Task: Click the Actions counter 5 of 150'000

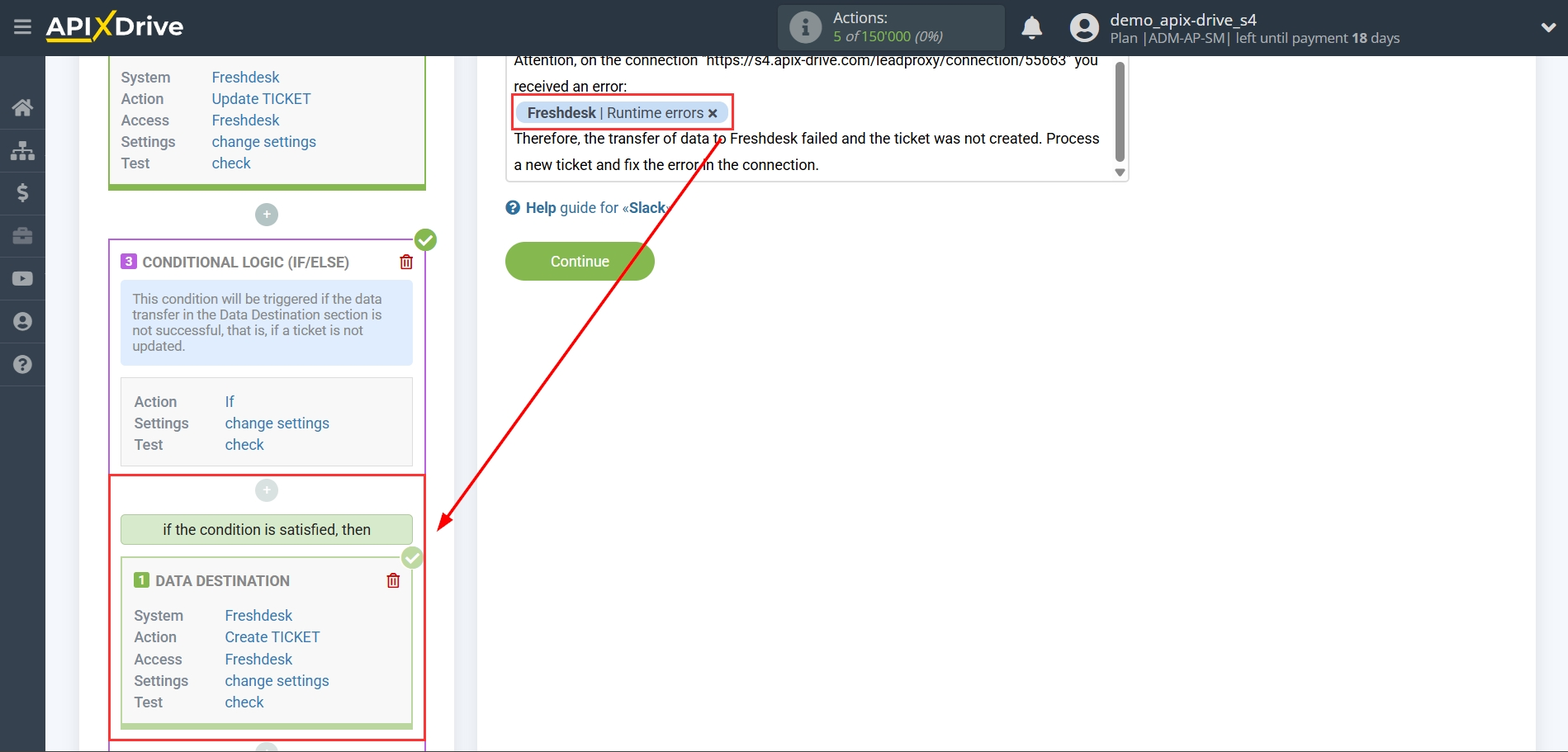Action: [888, 36]
